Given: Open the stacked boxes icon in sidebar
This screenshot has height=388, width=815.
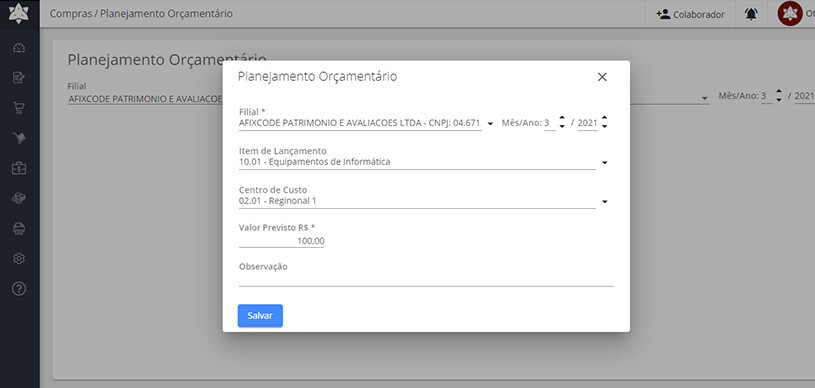Looking at the screenshot, I should (x=19, y=198).
